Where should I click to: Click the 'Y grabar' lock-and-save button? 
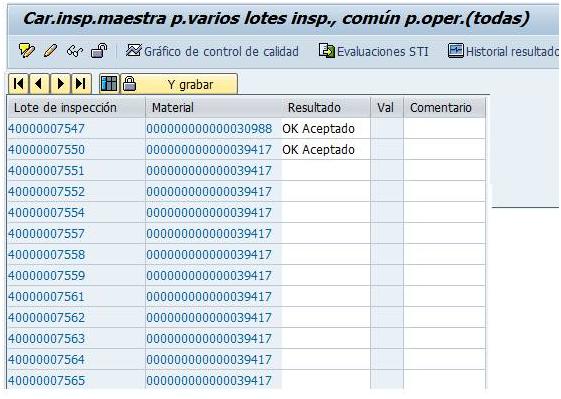point(179,84)
